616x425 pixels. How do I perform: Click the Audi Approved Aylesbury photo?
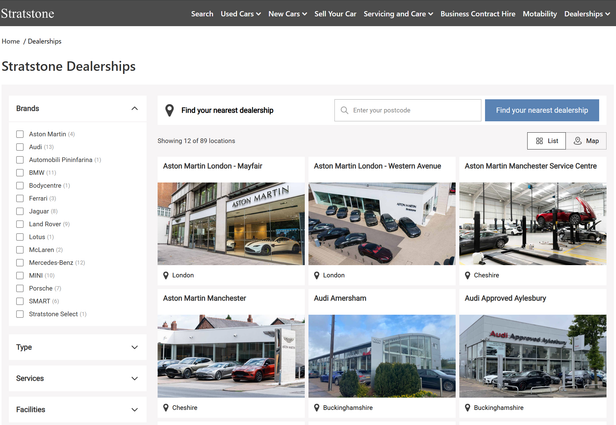533,356
